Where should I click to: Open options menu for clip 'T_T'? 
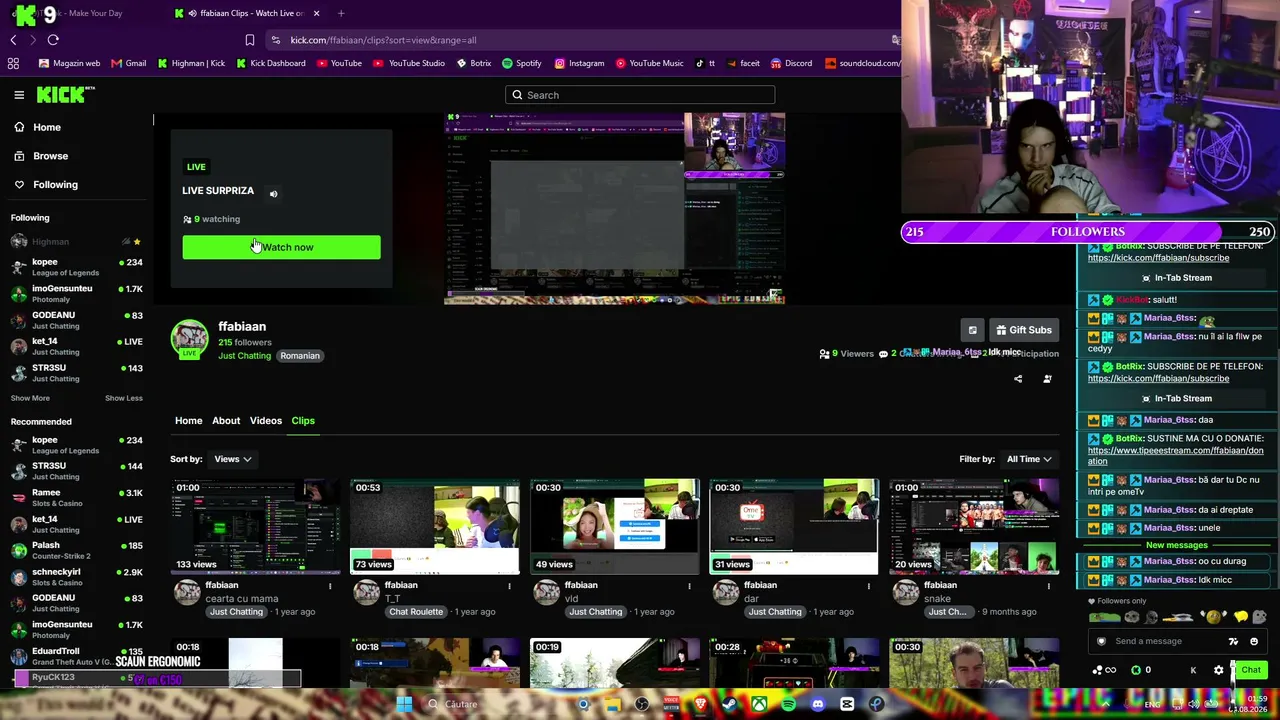509,586
